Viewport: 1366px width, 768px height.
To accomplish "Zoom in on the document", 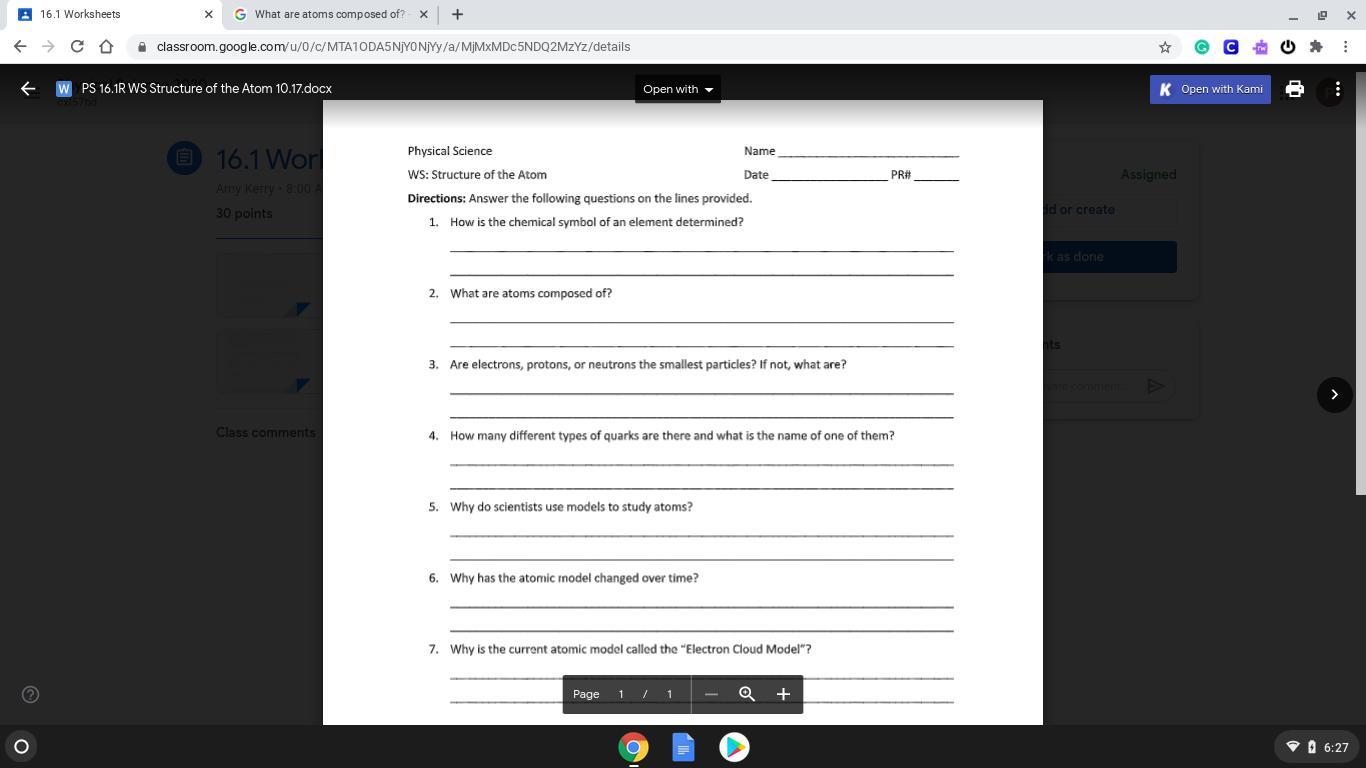I will tap(783, 694).
